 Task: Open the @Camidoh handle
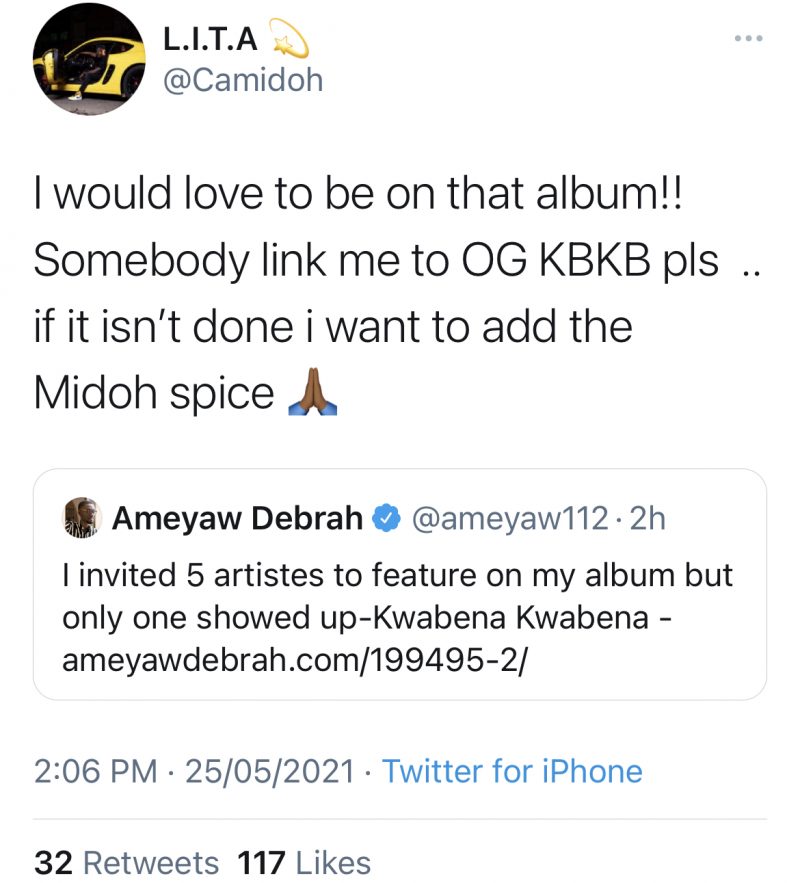[x=243, y=80]
